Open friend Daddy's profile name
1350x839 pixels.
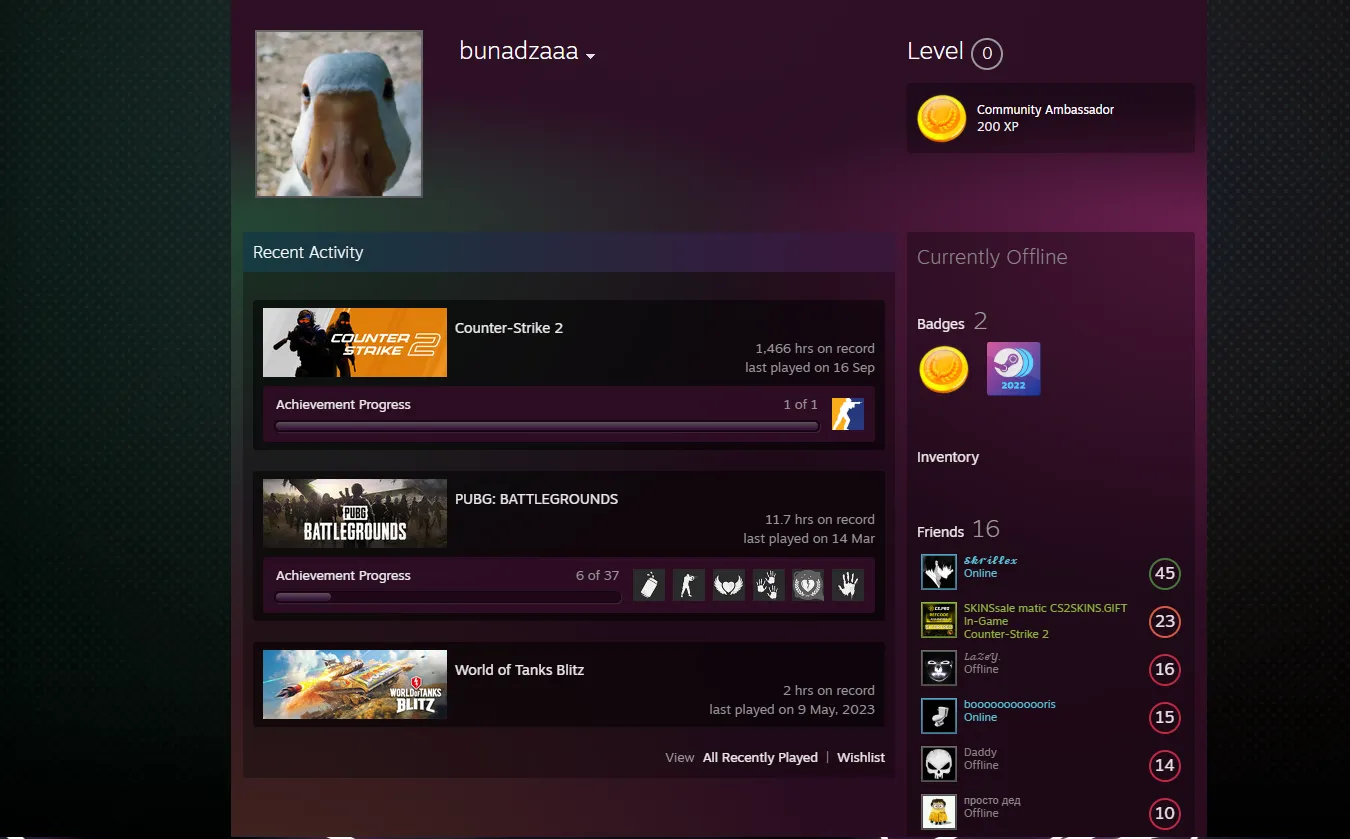[980, 752]
